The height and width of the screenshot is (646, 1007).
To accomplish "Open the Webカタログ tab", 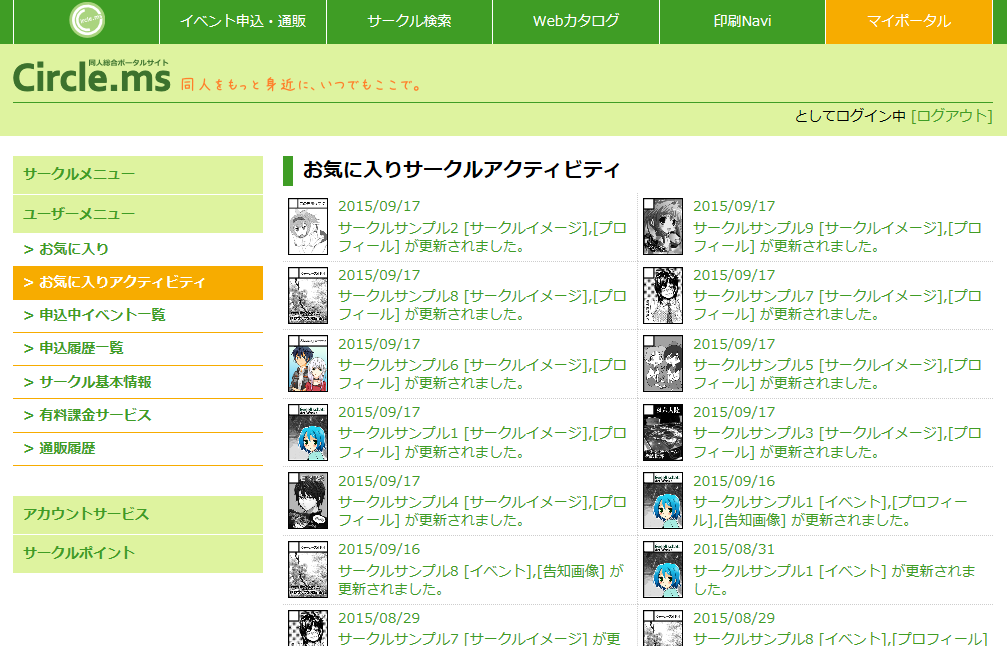I will pyautogui.click(x=575, y=21).
